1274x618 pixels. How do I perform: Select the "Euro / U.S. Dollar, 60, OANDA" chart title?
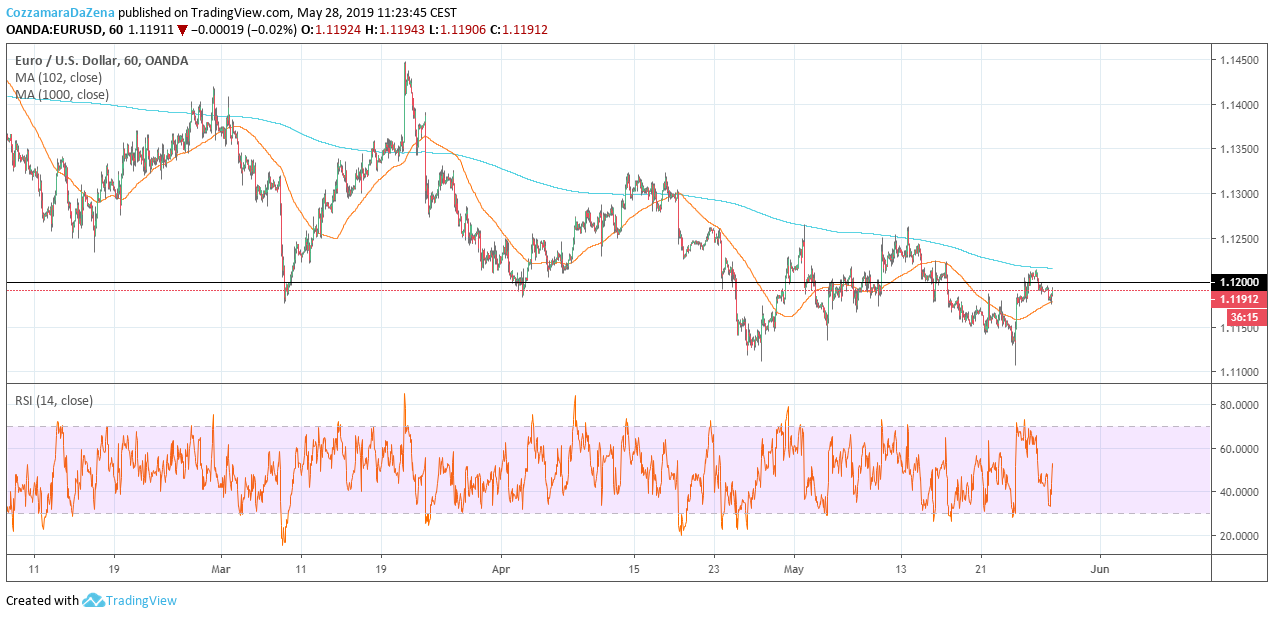coord(101,61)
